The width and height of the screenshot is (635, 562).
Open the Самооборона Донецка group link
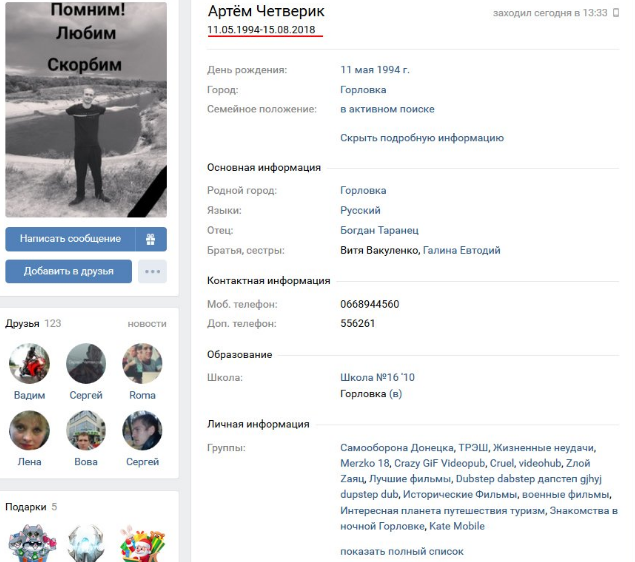(x=397, y=448)
